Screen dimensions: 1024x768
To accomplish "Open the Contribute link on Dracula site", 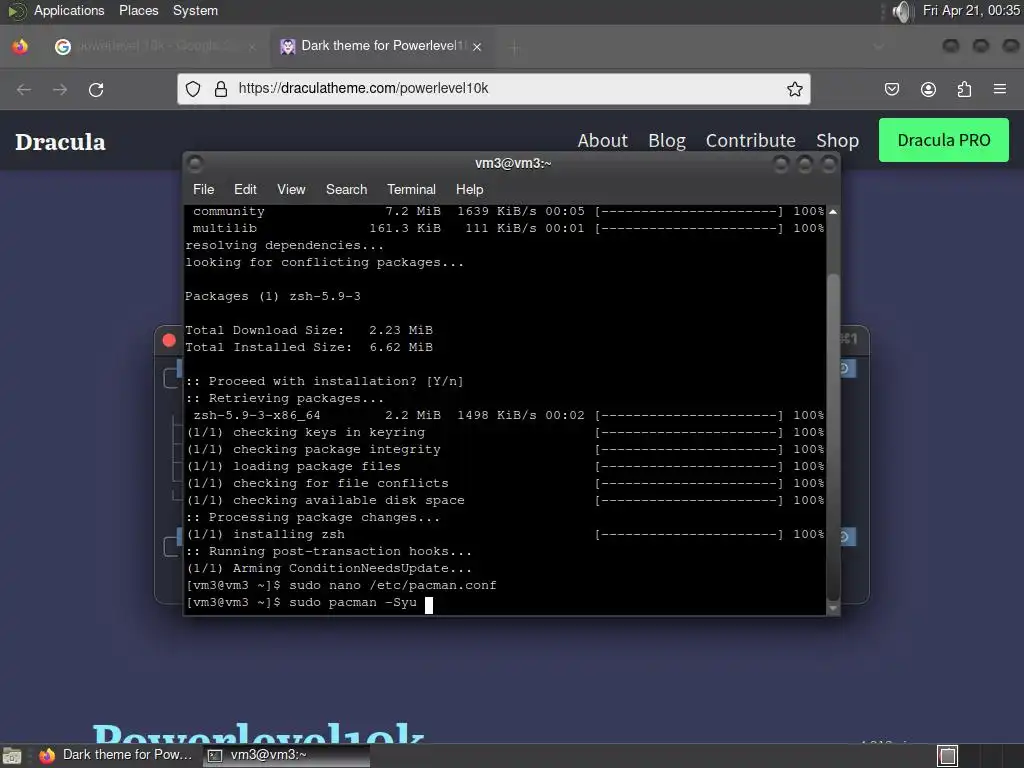I will (x=750, y=140).
